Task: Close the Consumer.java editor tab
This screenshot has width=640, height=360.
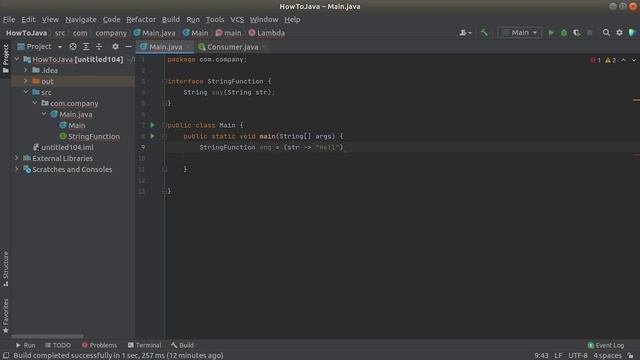Action: tap(264, 47)
